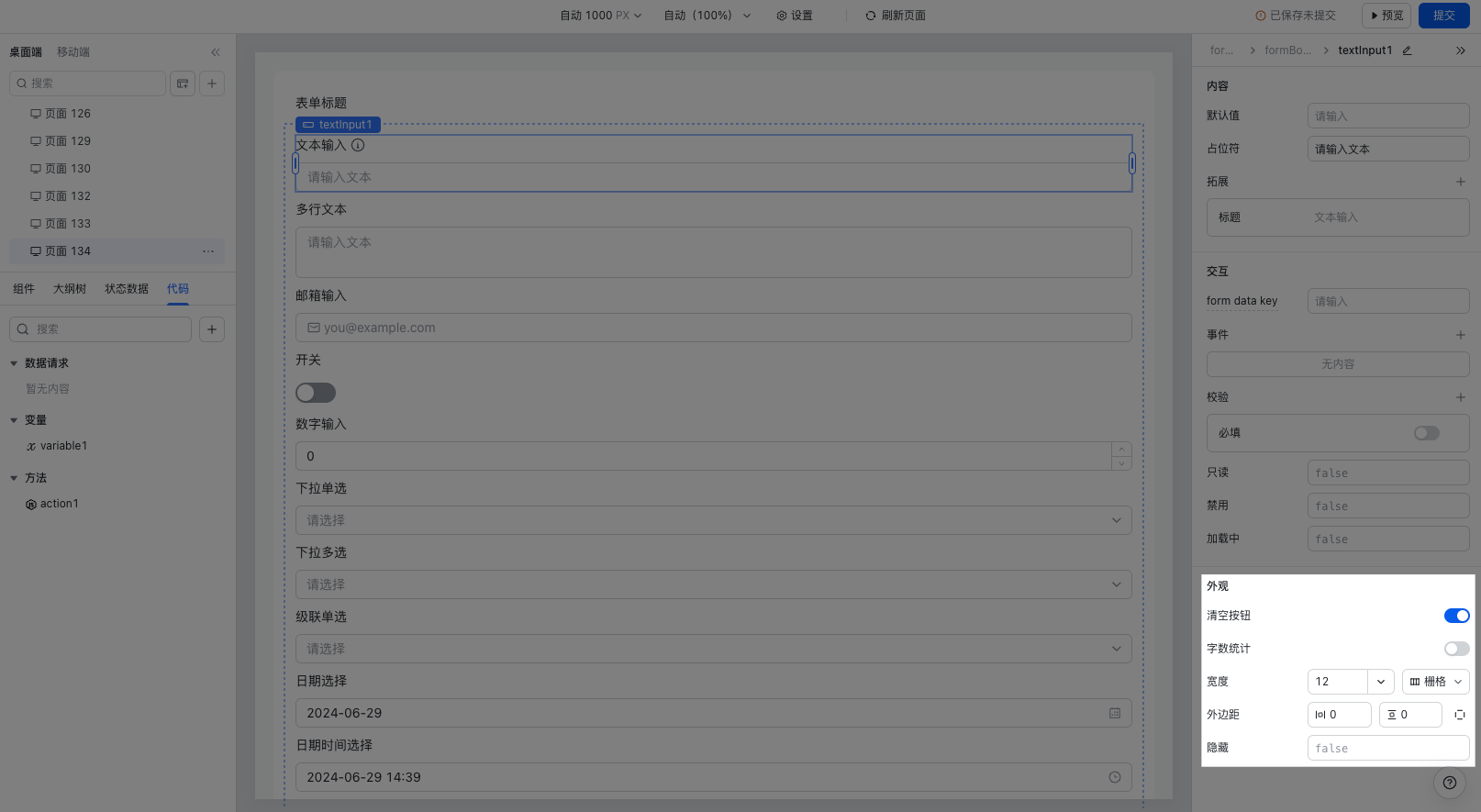
Task: Click the 设置 gear in top bar
Action: click(795, 16)
